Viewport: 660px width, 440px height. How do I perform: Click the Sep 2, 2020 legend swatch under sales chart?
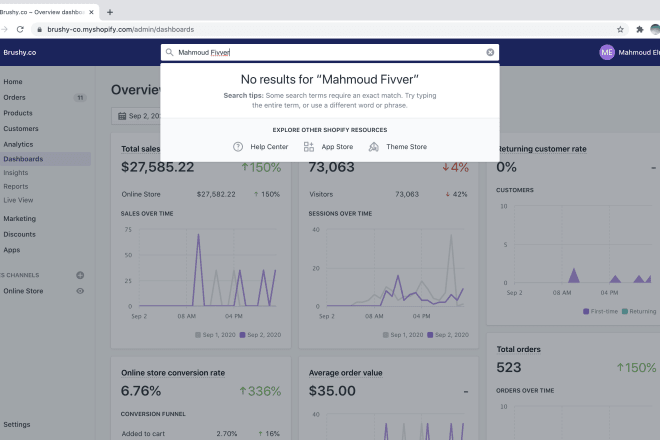(242, 335)
